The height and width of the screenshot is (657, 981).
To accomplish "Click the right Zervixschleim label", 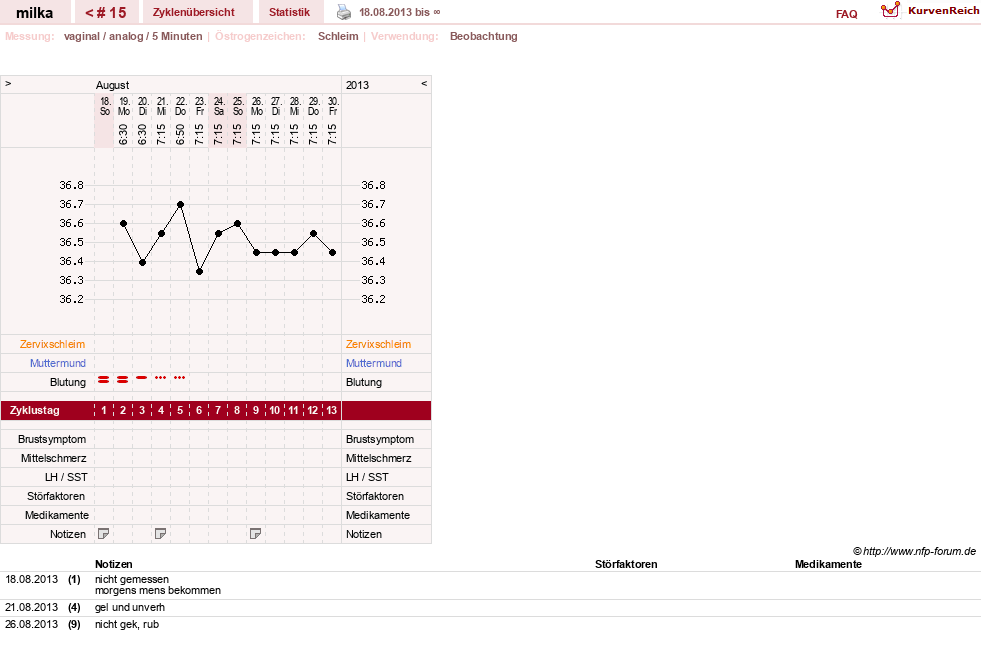I will click(x=379, y=344).
